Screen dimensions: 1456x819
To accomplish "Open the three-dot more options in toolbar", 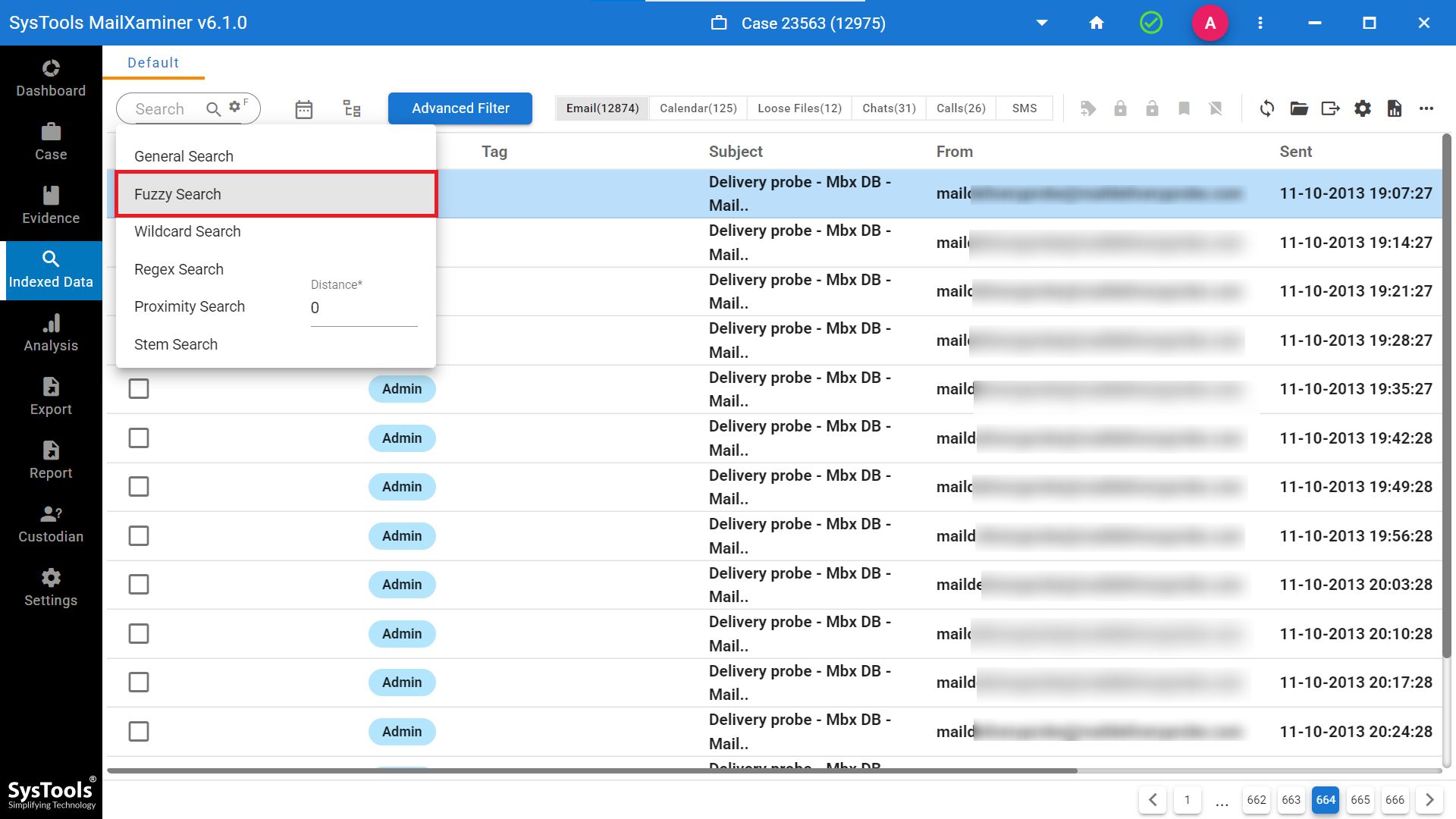I will [x=1426, y=108].
